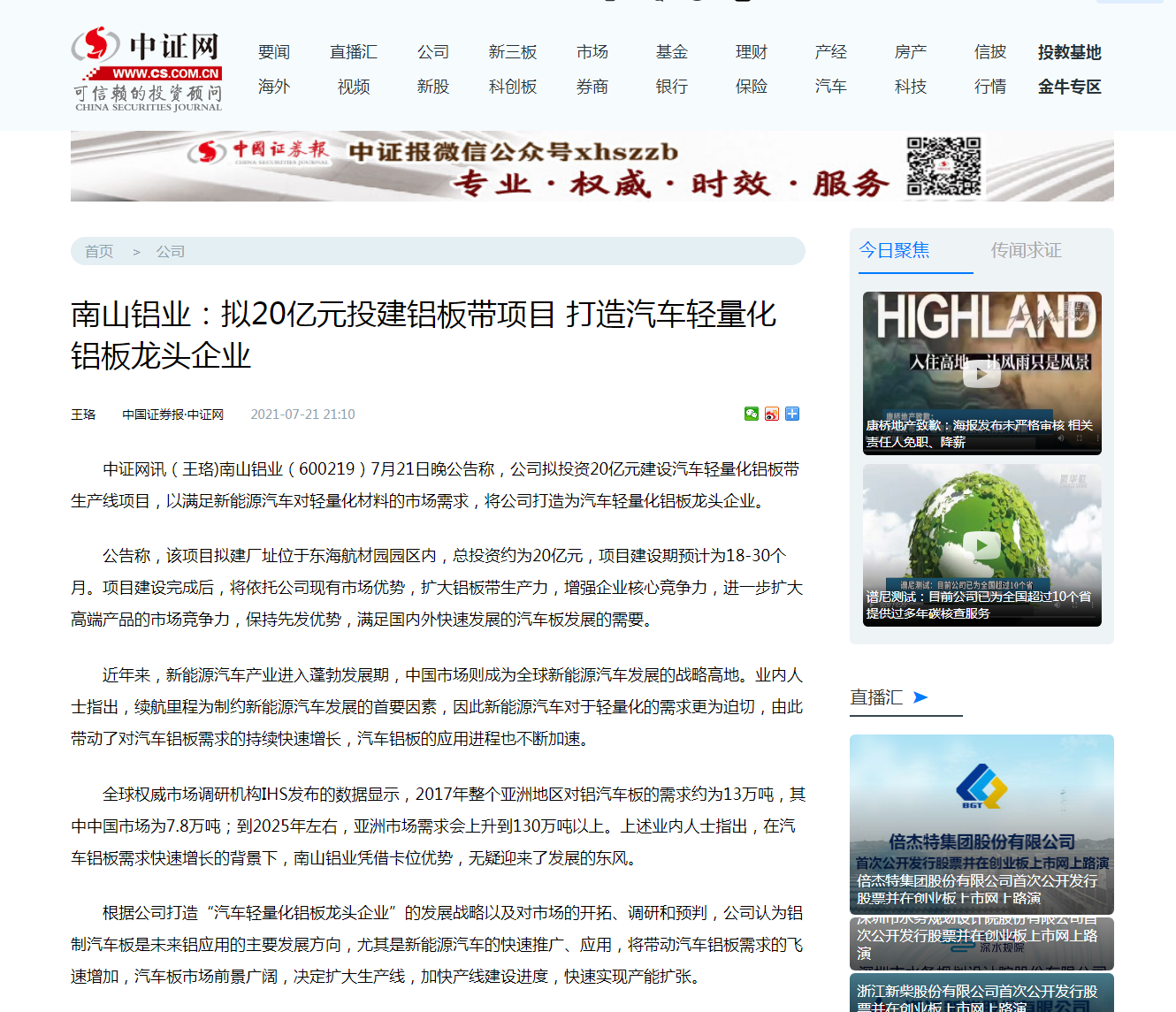Click the 中证网 site logo
The width and height of the screenshot is (1176, 1012).
(x=147, y=69)
